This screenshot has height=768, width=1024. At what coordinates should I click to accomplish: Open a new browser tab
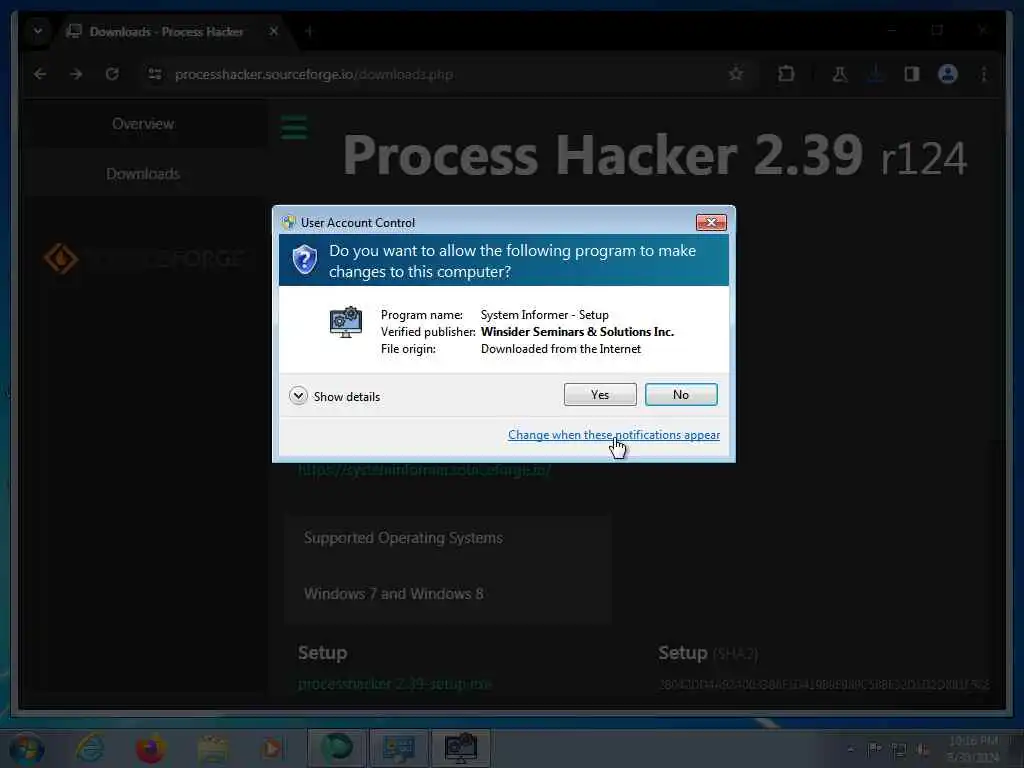pyautogui.click(x=309, y=31)
